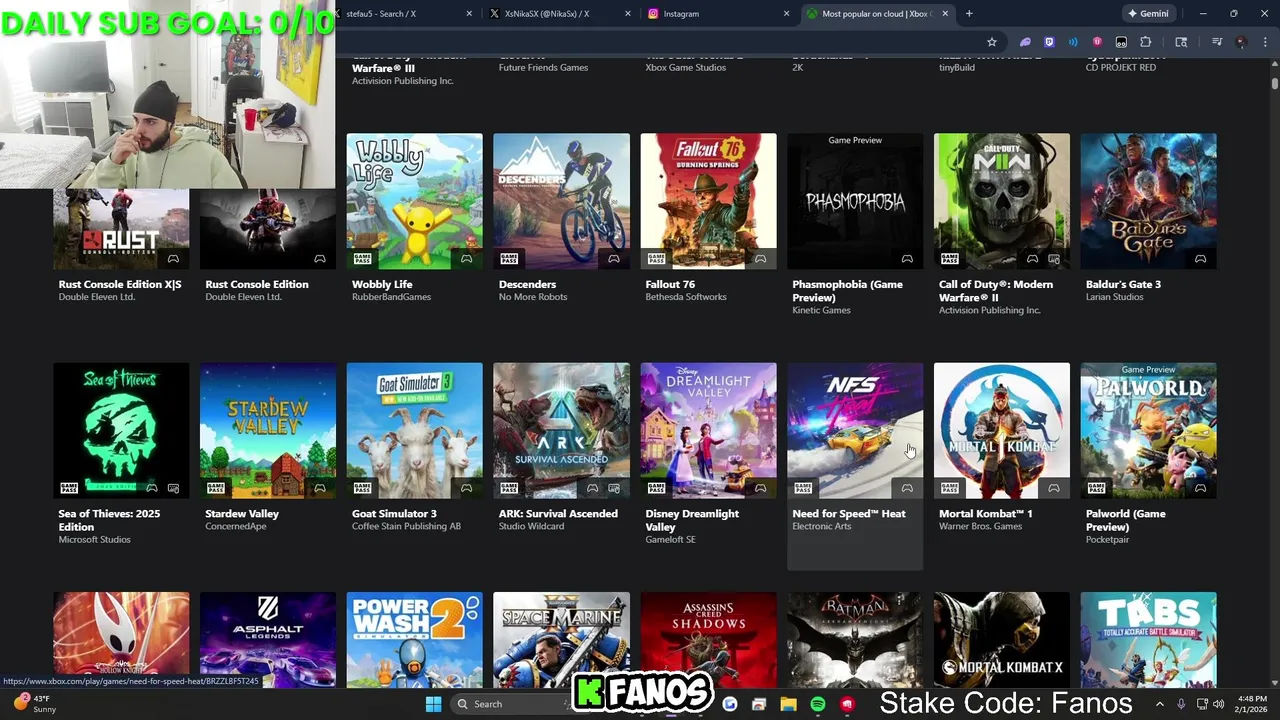The image size is (1280, 720).
Task: Click the Game Pass badge on Palworld
Action: tap(1096, 488)
